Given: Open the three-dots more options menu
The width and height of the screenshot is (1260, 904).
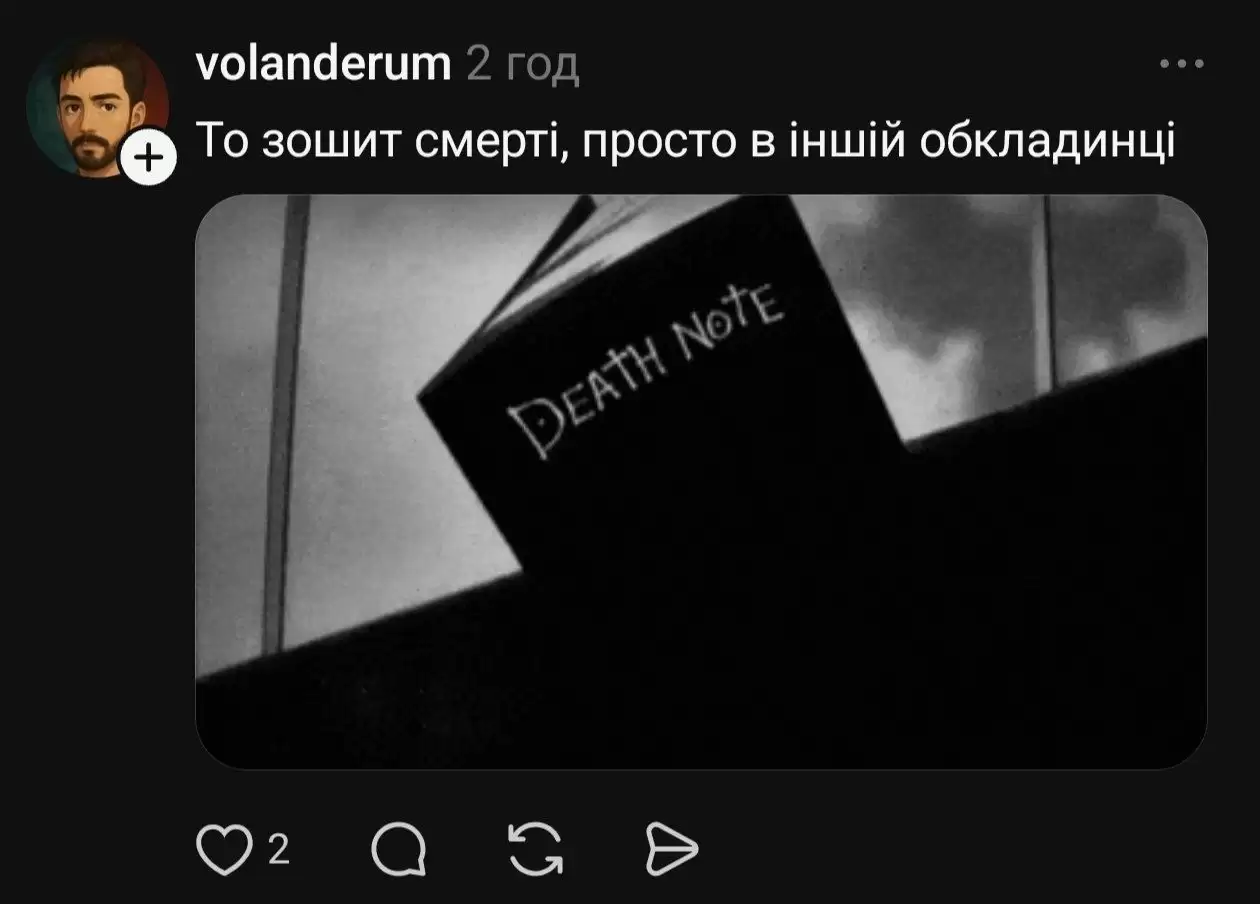Looking at the screenshot, I should 1182,64.
